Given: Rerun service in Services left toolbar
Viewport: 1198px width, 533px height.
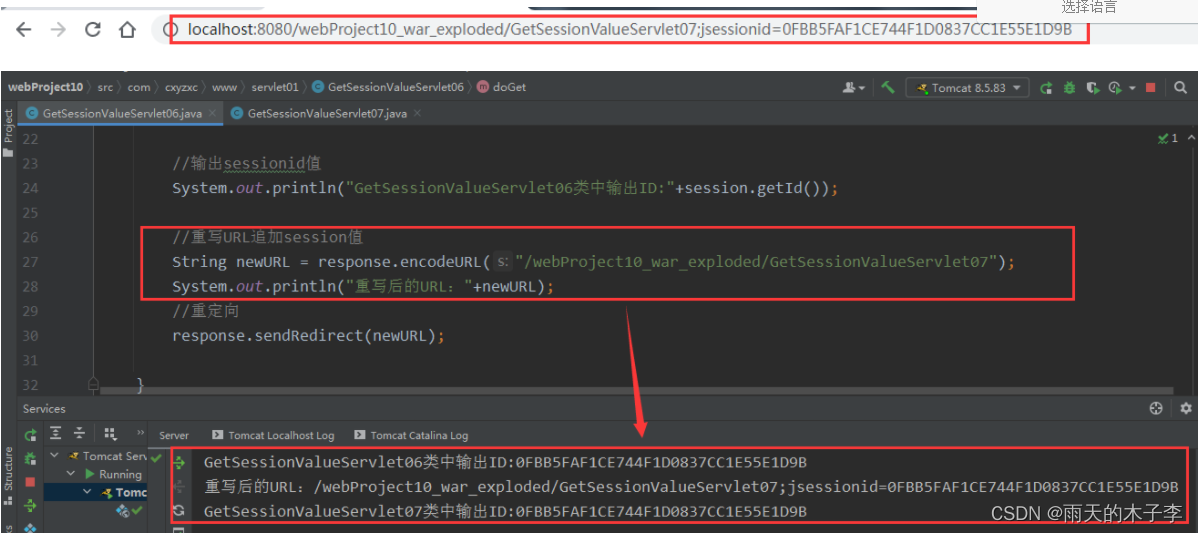Looking at the screenshot, I should point(31,435).
